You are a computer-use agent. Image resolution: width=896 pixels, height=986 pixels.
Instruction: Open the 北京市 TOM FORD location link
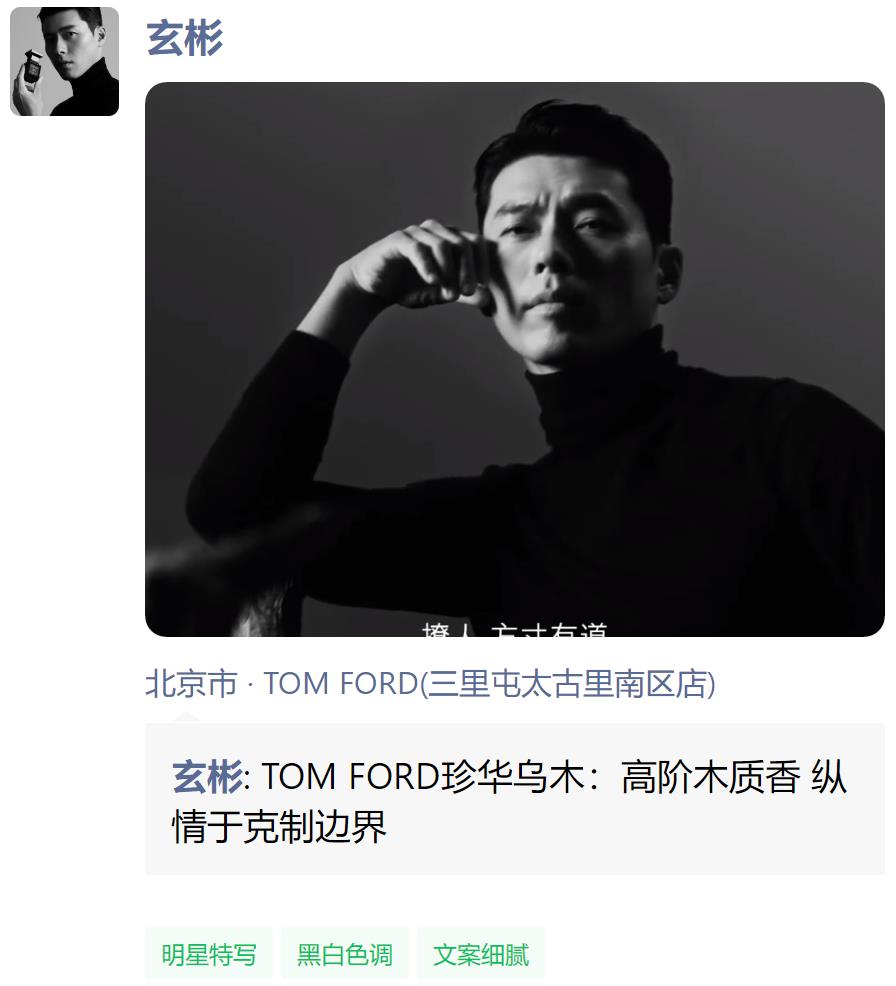(x=430, y=684)
